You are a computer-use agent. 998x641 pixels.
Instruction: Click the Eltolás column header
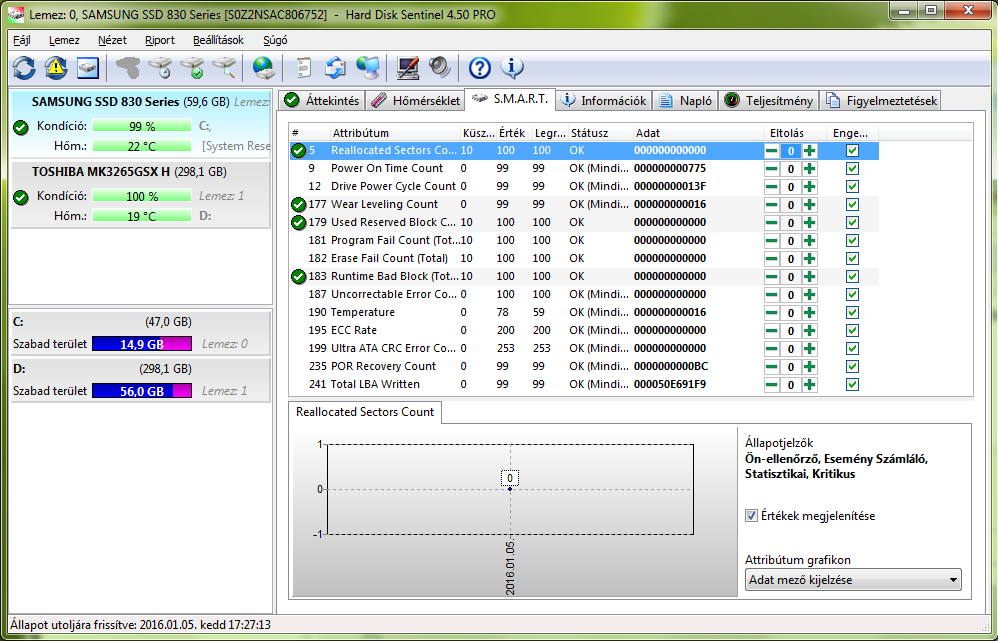(796, 133)
